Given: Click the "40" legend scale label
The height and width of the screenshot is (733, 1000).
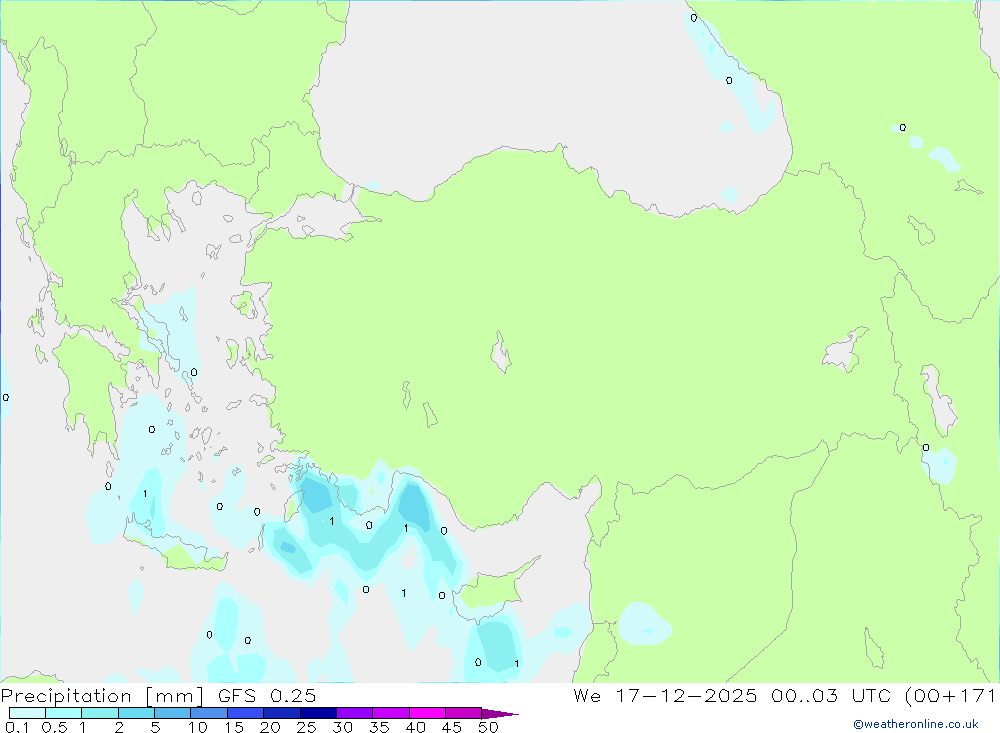Looking at the screenshot, I should tap(416, 727).
